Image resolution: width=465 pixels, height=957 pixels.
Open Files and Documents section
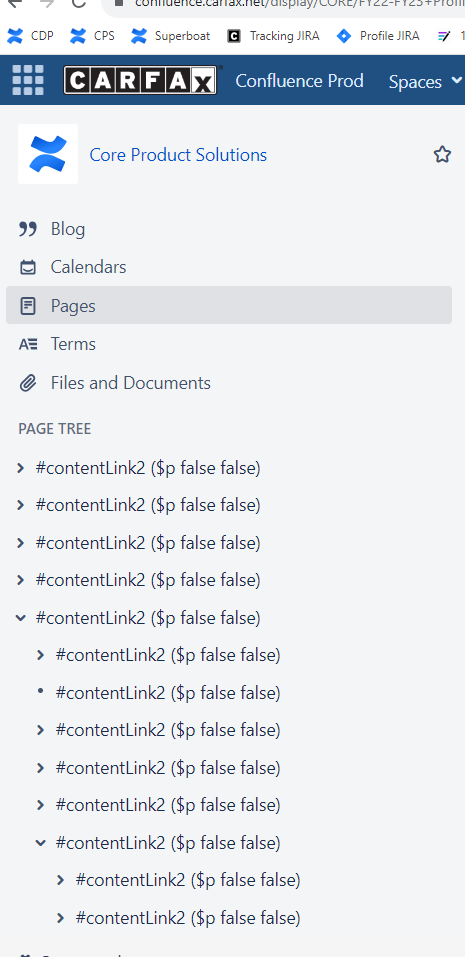131,383
